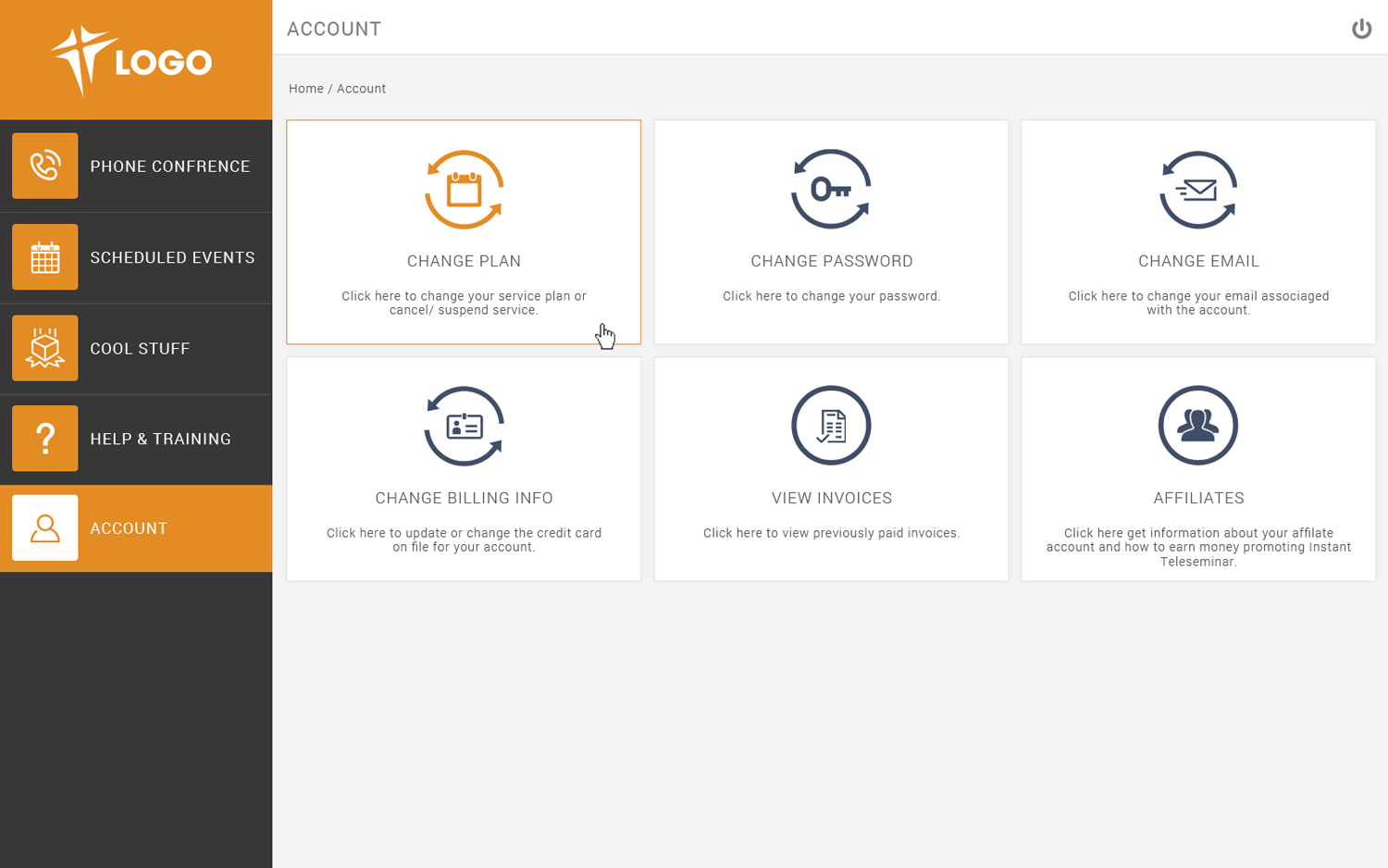Viewport: 1388px width, 868px height.
Task: Click the Change Billing Info card icon
Action: [x=464, y=426]
